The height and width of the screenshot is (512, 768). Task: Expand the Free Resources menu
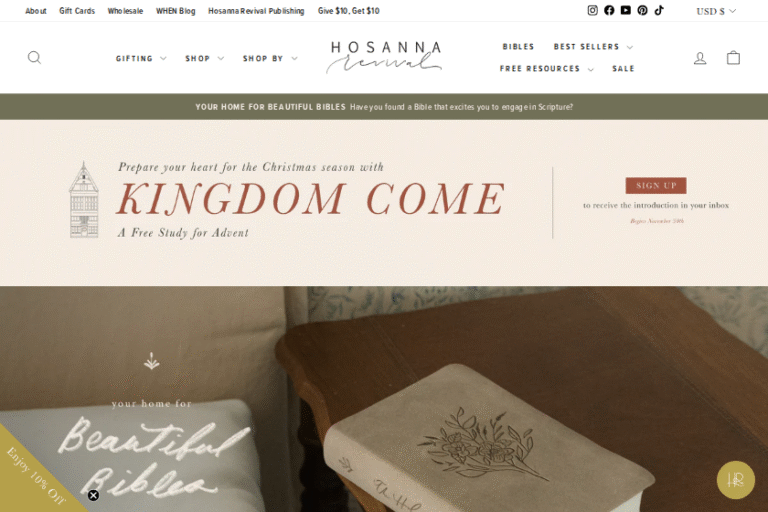click(x=547, y=69)
